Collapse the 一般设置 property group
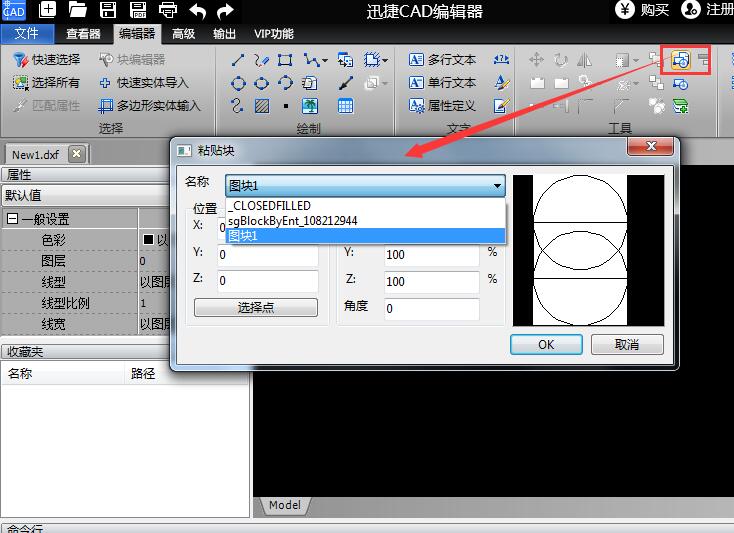The width and height of the screenshot is (734, 533). pyautogui.click(x=13, y=219)
